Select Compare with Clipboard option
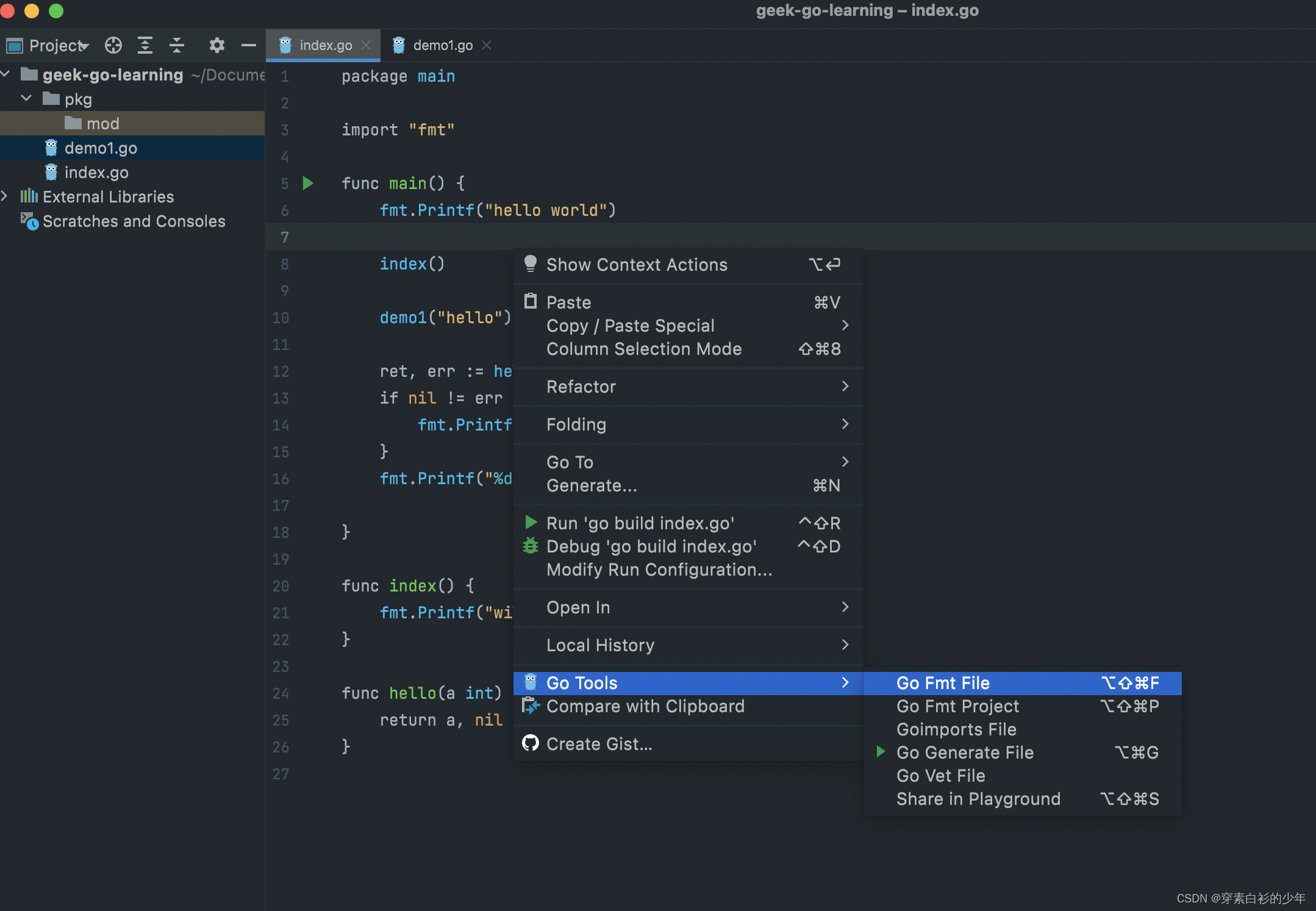 point(645,706)
